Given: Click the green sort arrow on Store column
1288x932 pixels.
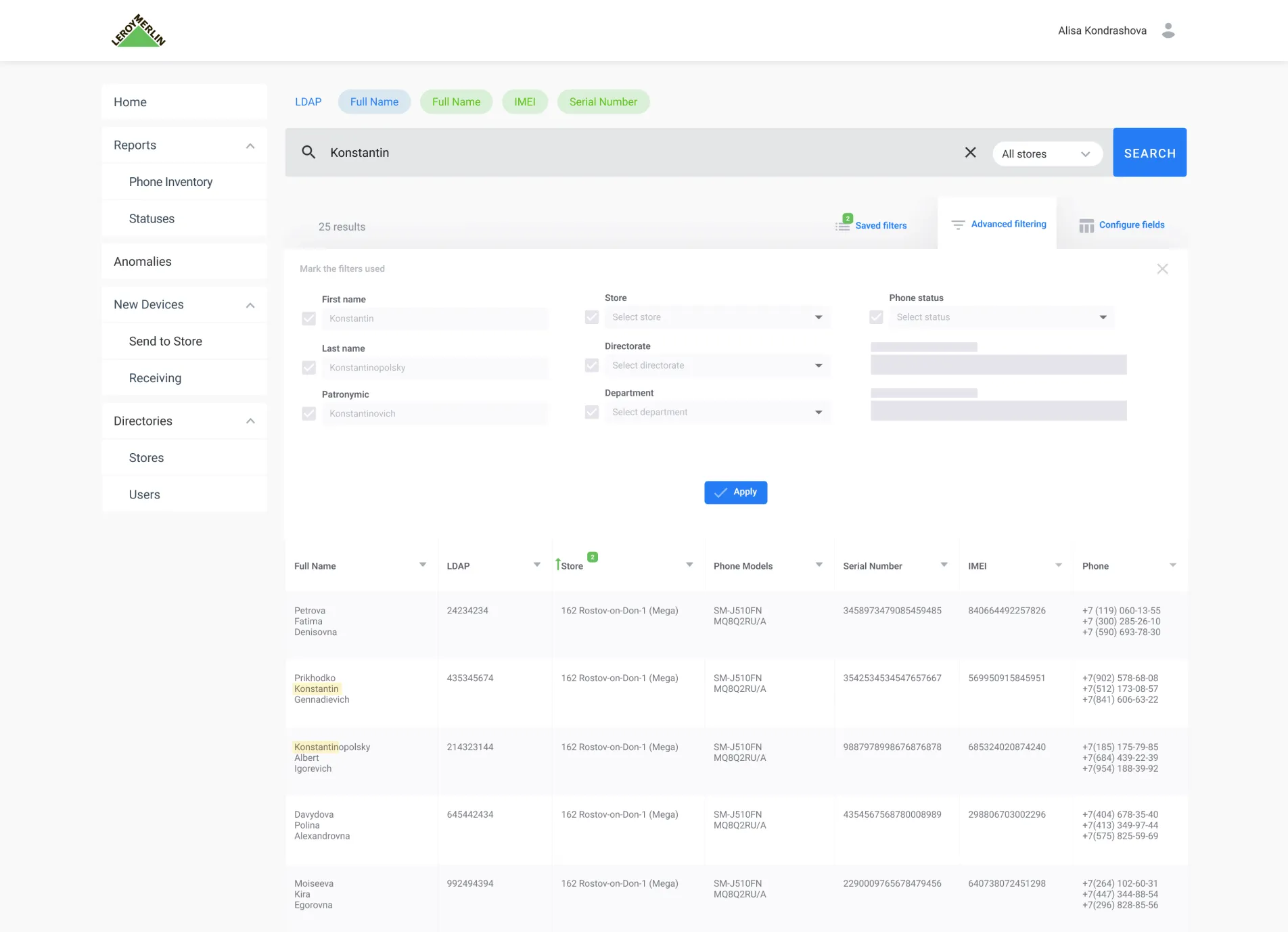Looking at the screenshot, I should [558, 564].
